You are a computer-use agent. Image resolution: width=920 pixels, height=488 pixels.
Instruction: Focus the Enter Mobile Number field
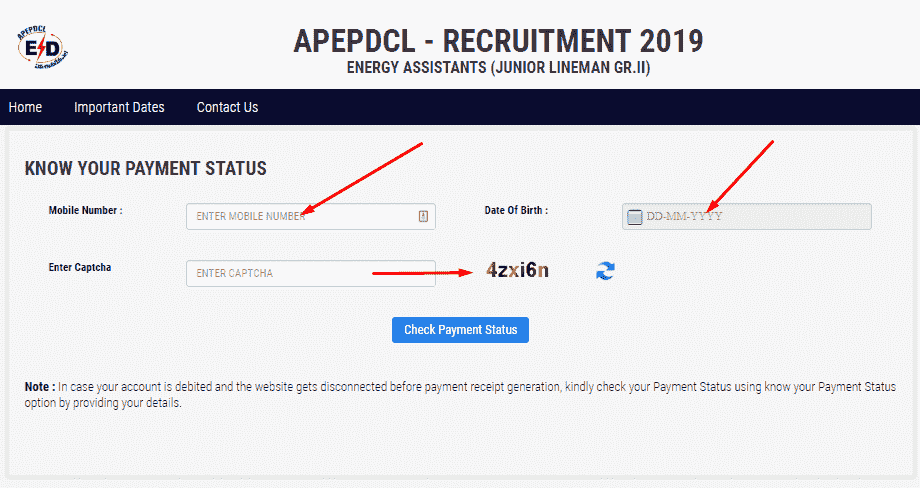tap(310, 216)
